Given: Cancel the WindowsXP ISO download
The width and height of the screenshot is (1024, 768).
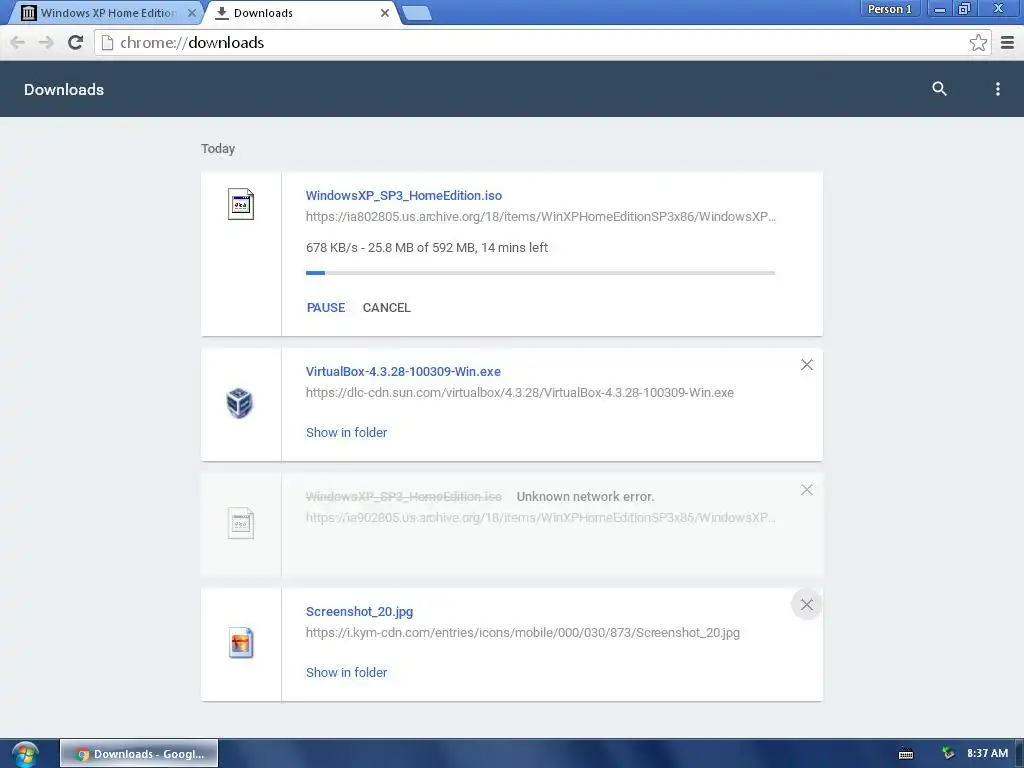Looking at the screenshot, I should [x=387, y=308].
